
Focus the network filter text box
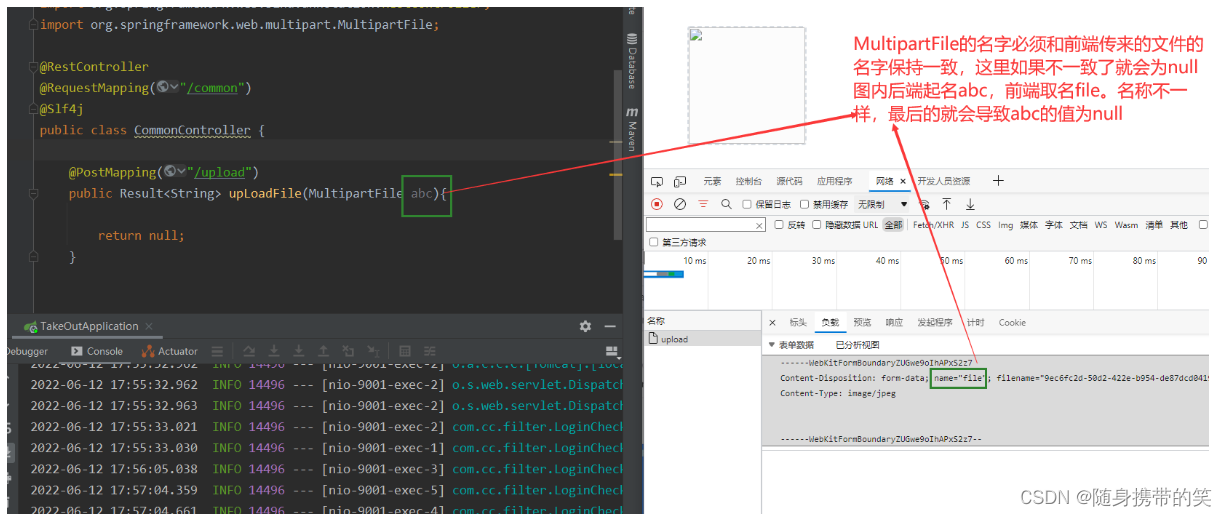[x=706, y=225]
